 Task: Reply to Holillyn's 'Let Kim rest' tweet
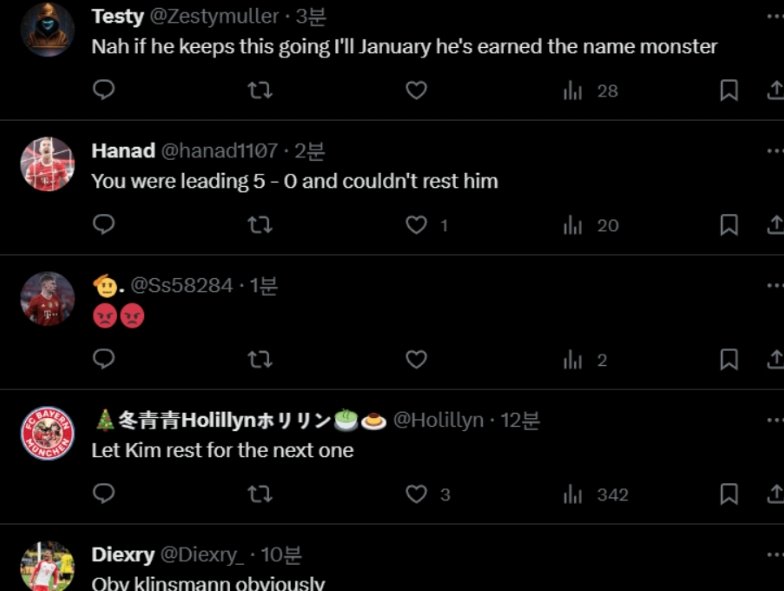104,494
